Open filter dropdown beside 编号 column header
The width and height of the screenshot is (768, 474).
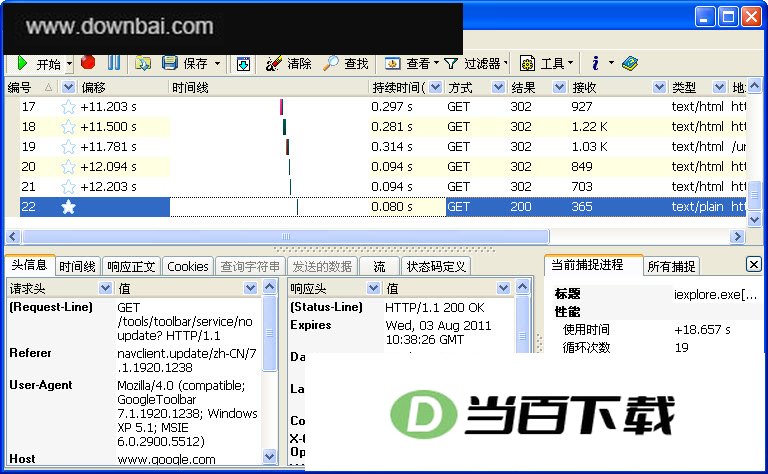pyautogui.click(x=69, y=87)
